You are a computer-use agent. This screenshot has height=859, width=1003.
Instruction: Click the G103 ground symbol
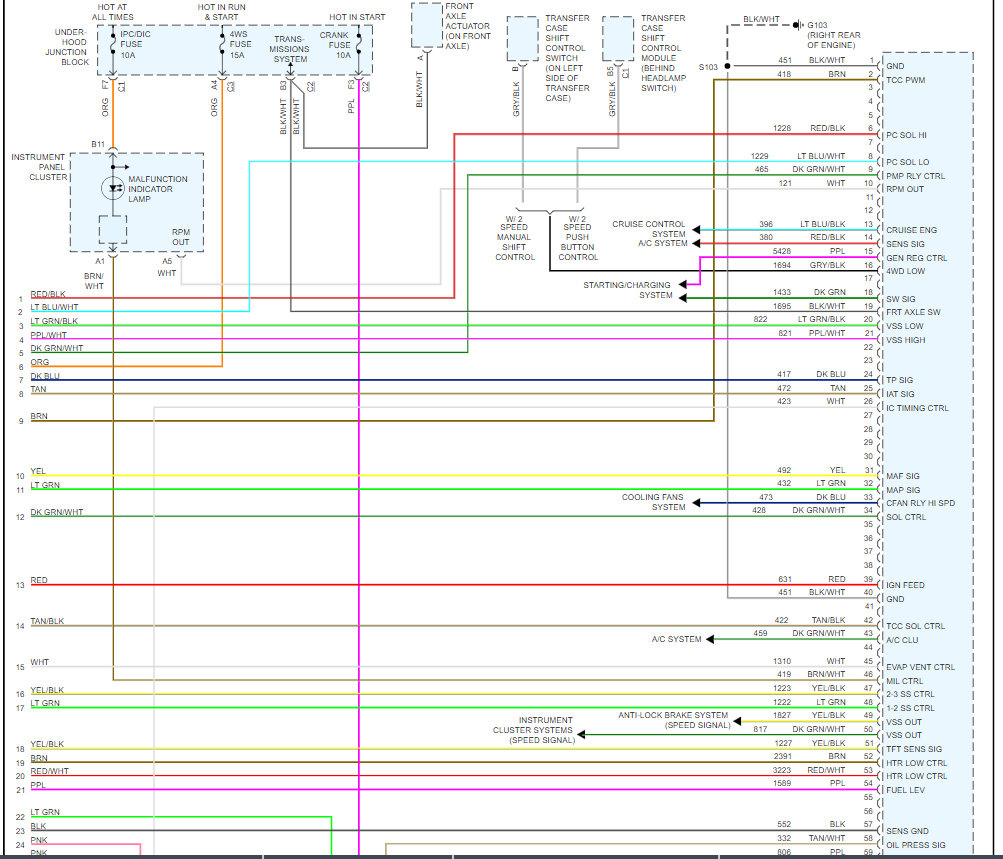coord(798,25)
